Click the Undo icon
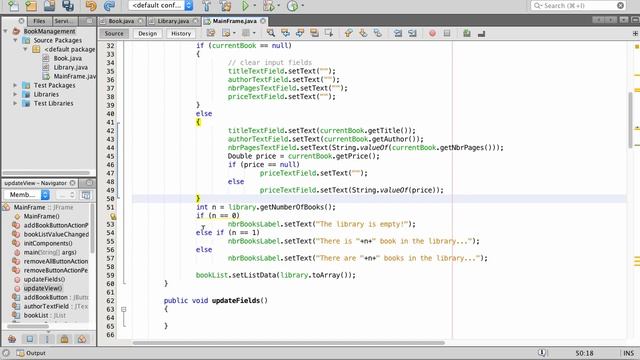 (91, 5)
